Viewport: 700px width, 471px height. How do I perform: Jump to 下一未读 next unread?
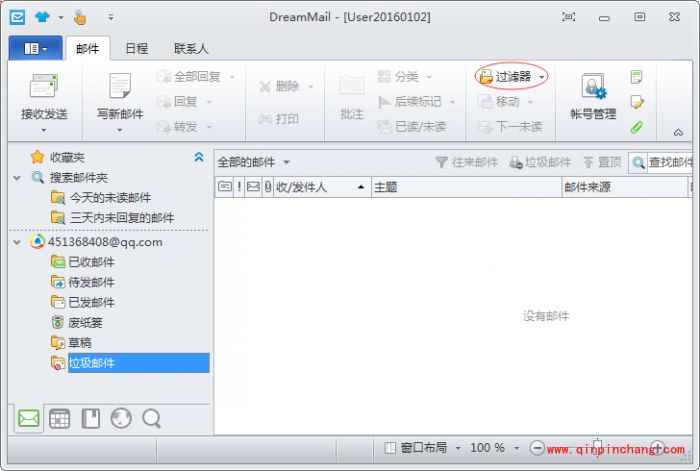coord(510,127)
